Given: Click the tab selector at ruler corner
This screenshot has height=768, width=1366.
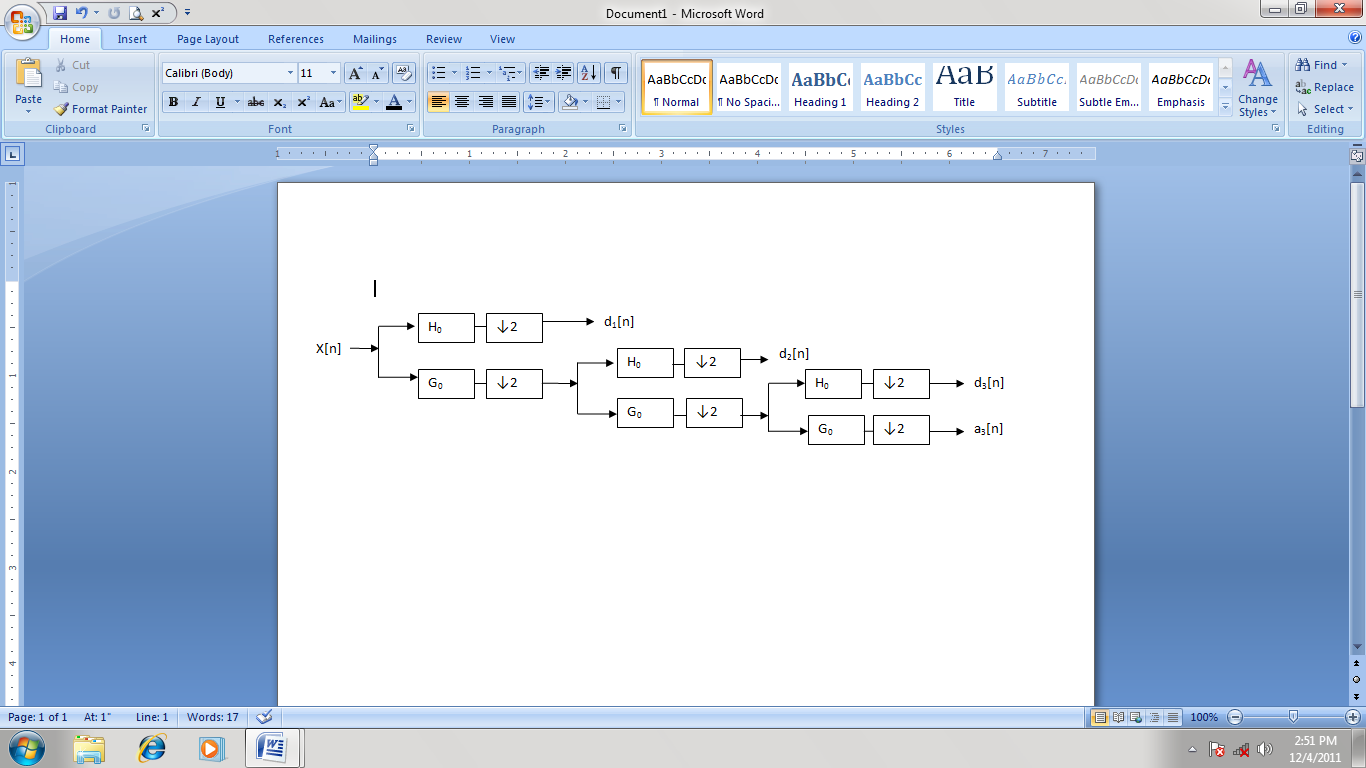Looking at the screenshot, I should point(12,154).
